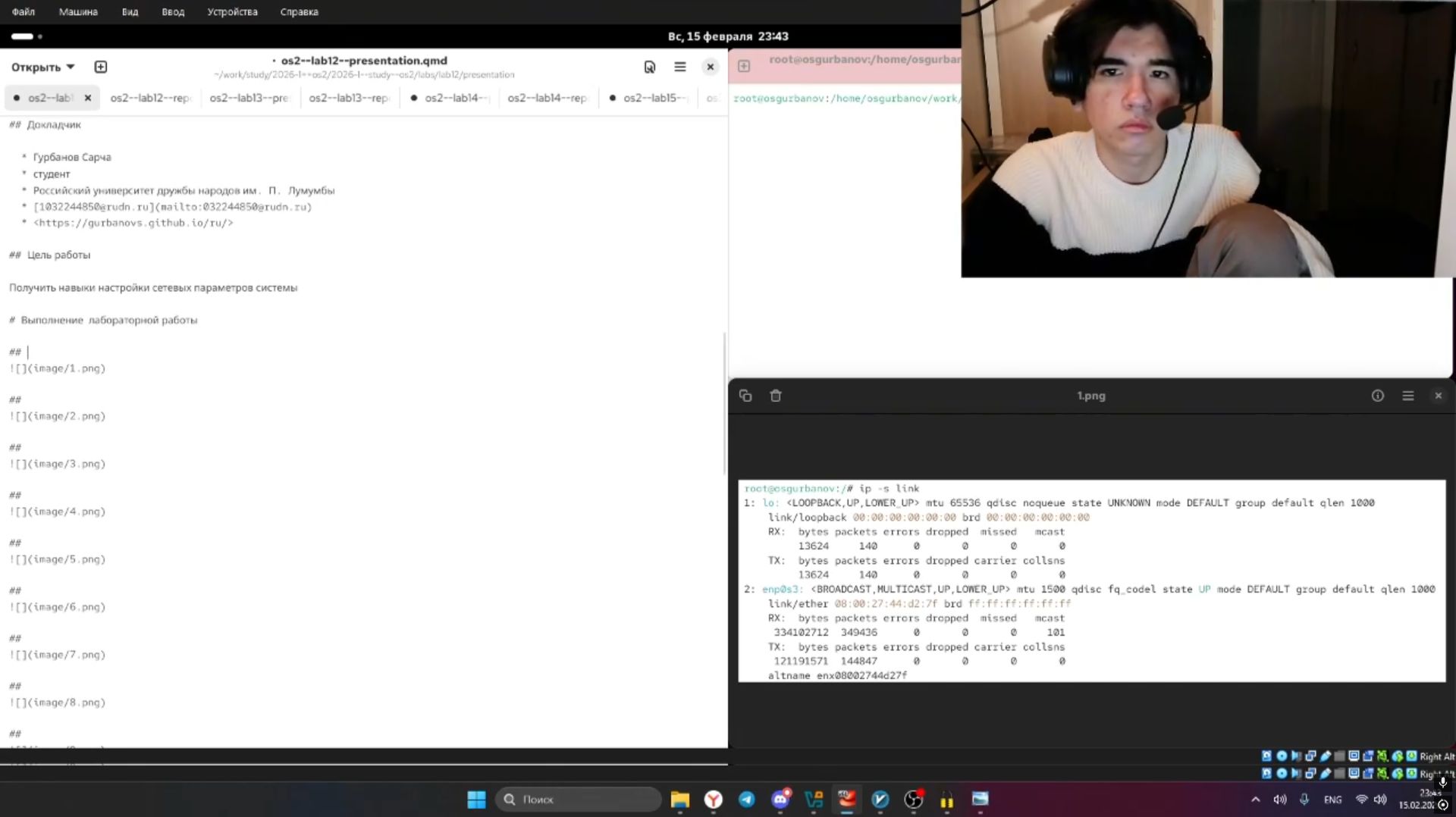
Task: Switch to the os2--lab13--report tab
Action: coord(349,98)
